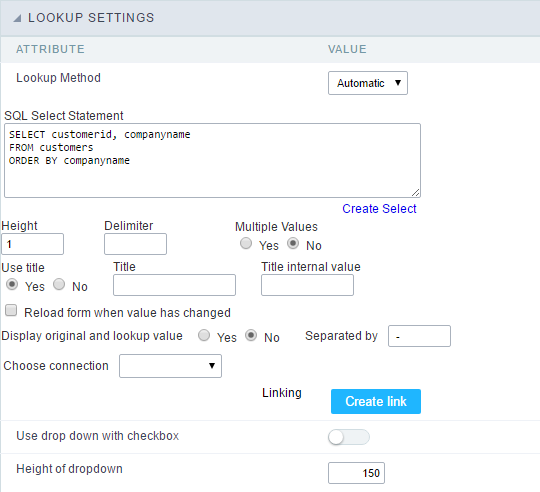Image resolution: width=540 pixels, height=492 pixels.
Task: Focus the Delimiter input field
Action: (x=135, y=244)
